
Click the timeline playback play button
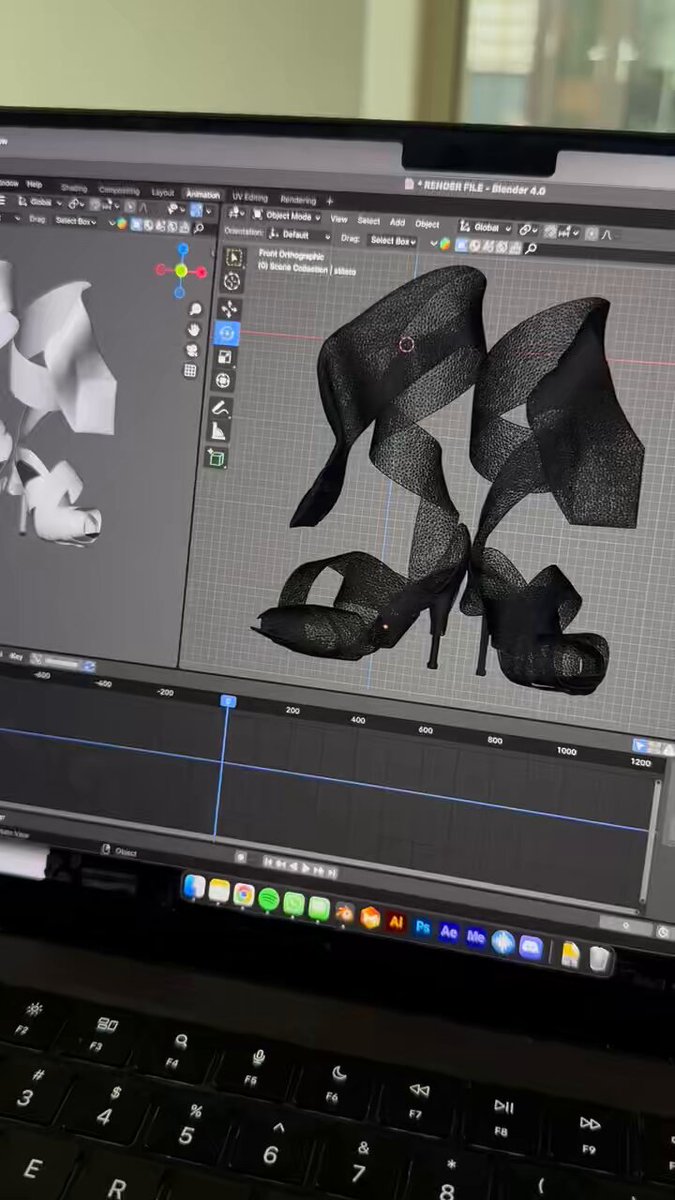click(x=306, y=868)
